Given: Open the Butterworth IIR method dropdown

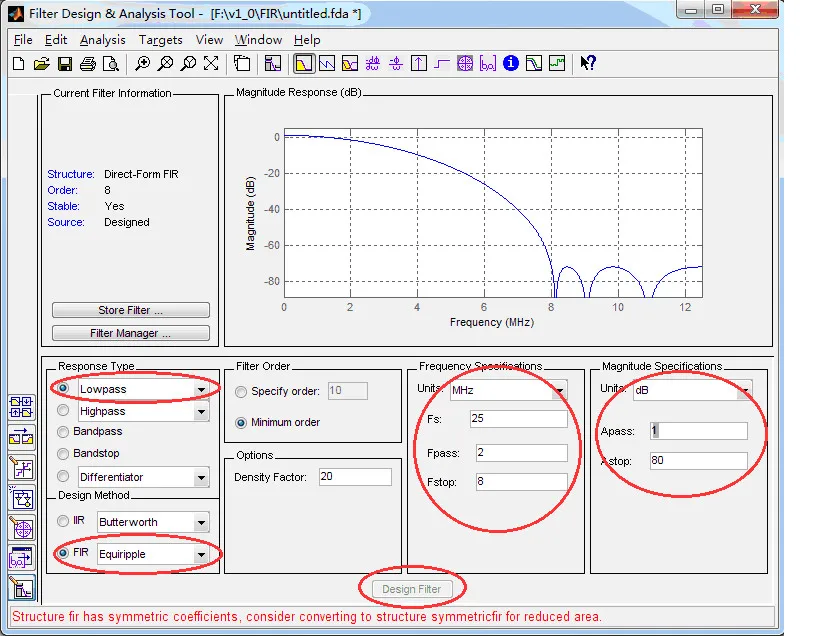Looking at the screenshot, I should tap(201, 523).
